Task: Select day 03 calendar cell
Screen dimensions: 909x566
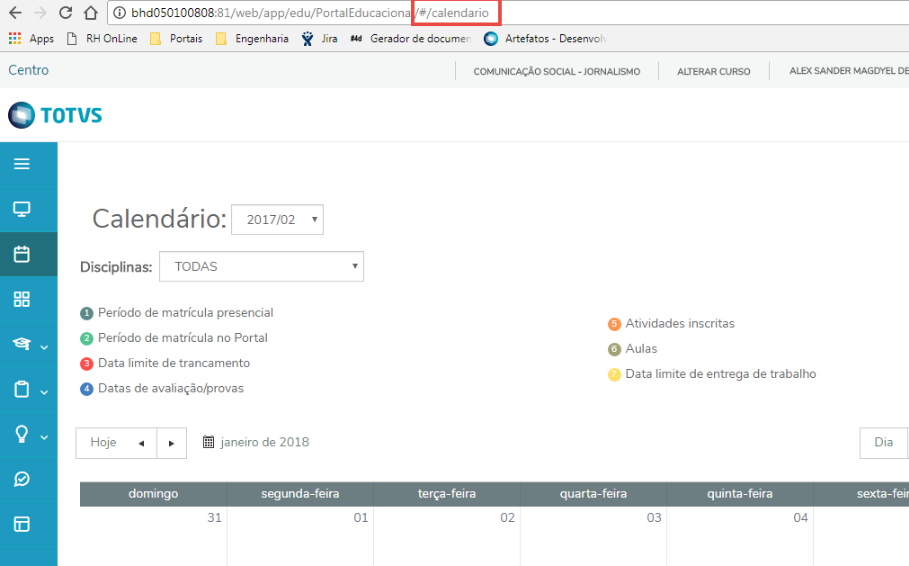Action: coord(594,536)
